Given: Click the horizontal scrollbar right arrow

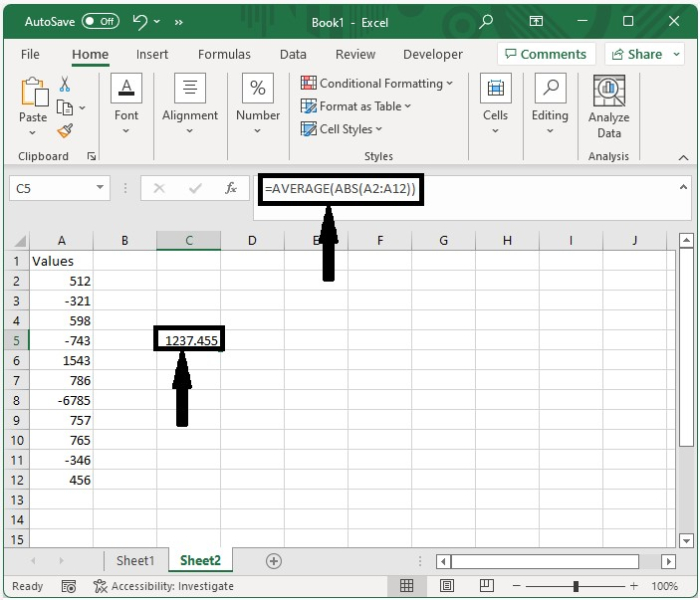Looking at the screenshot, I should 668,561.
